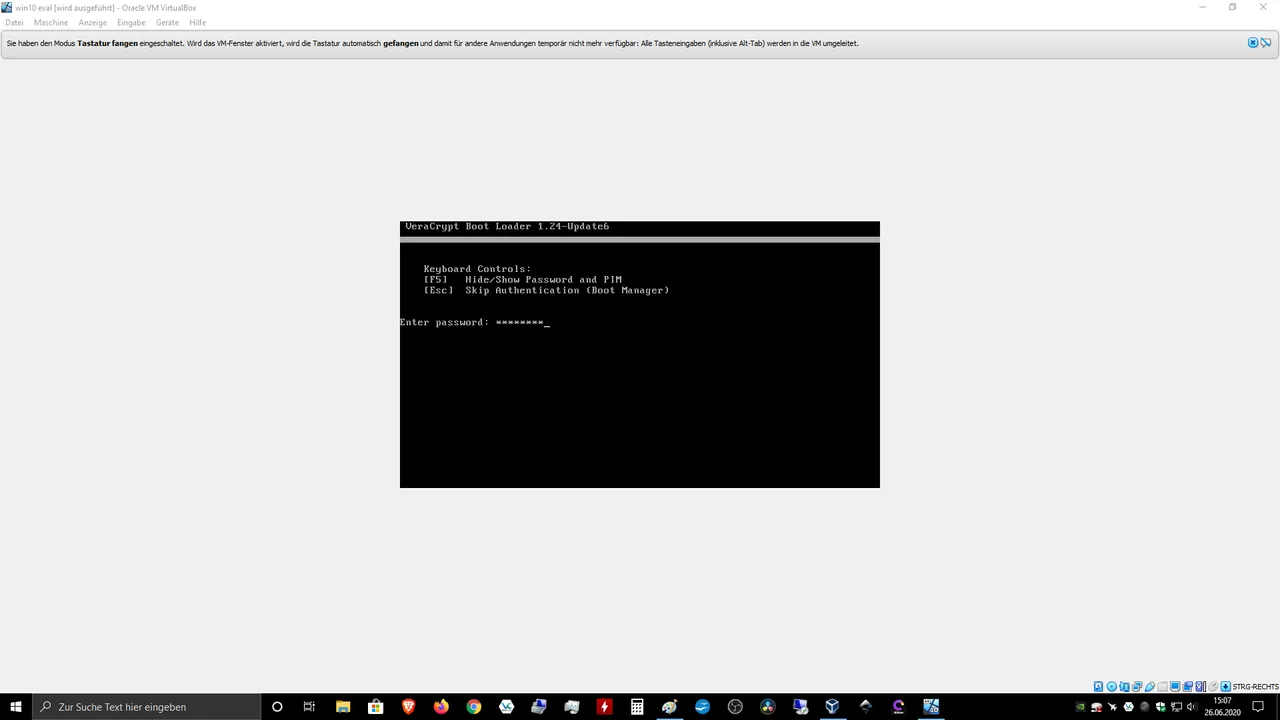Dismiss the keyboard capture notification
The height and width of the screenshot is (720, 1280).
pyautogui.click(x=1252, y=43)
